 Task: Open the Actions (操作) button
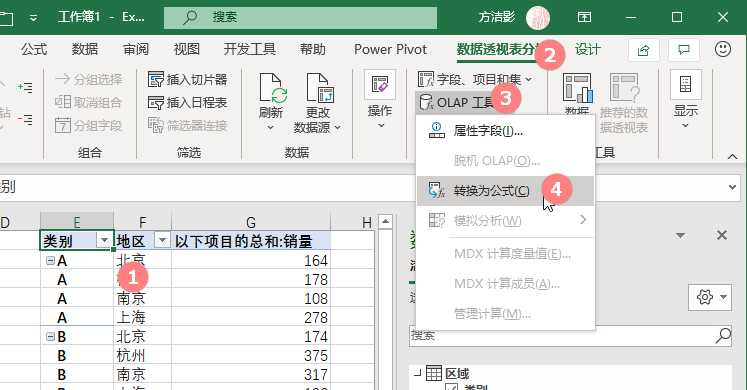(x=380, y=99)
